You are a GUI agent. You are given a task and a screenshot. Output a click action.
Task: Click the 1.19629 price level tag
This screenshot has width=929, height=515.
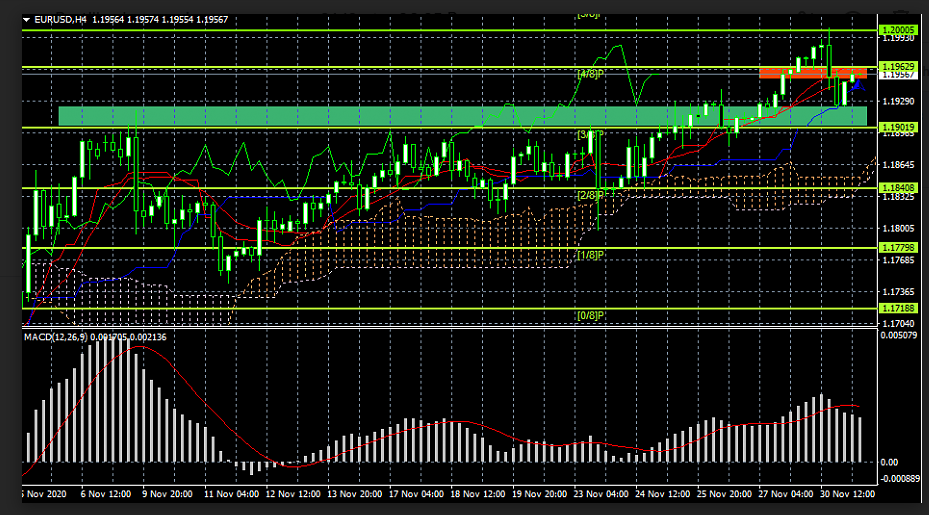point(899,67)
